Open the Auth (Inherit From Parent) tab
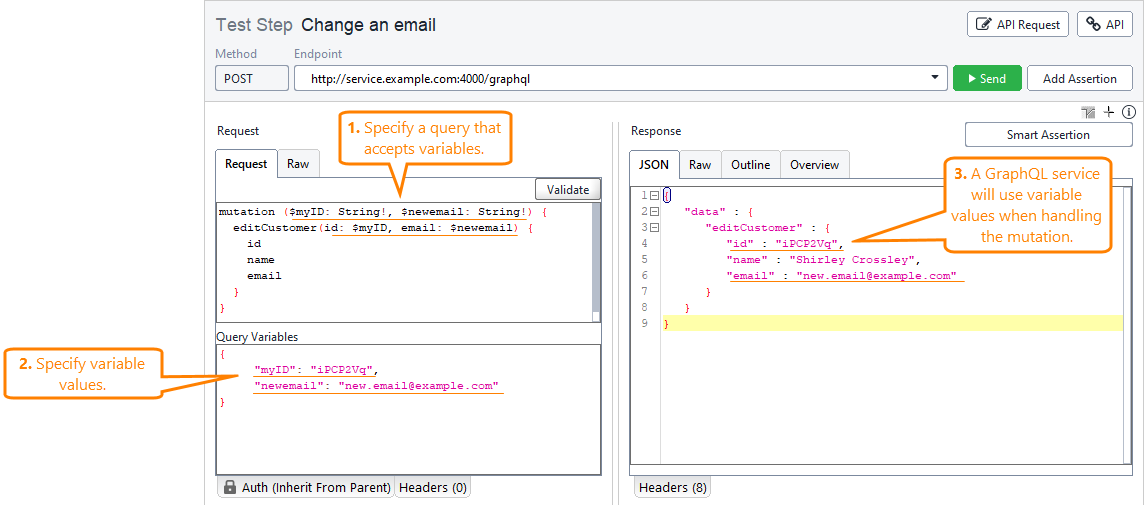This screenshot has width=1144, height=505. pos(306,487)
